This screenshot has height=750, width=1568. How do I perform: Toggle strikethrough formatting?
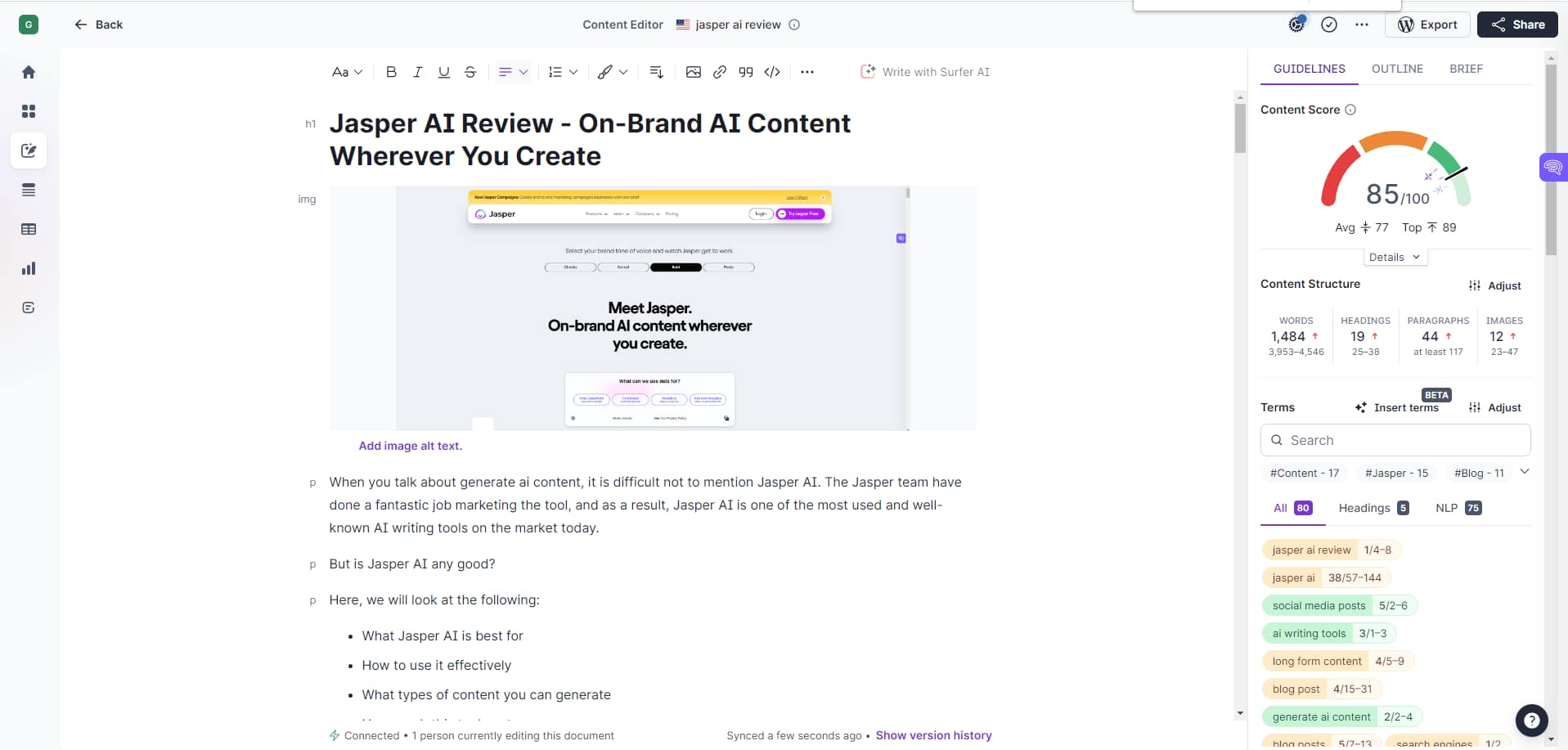[470, 72]
